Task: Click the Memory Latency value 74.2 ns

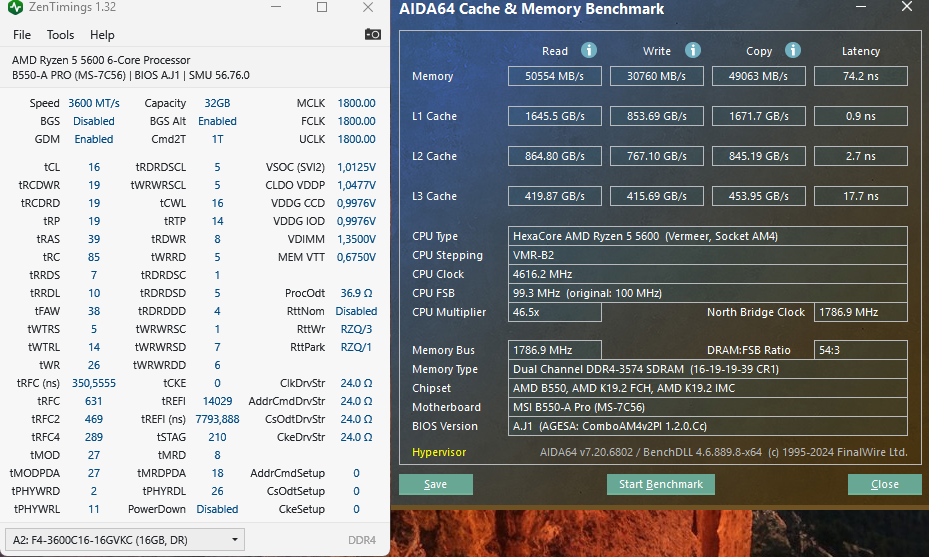Action: [861, 76]
